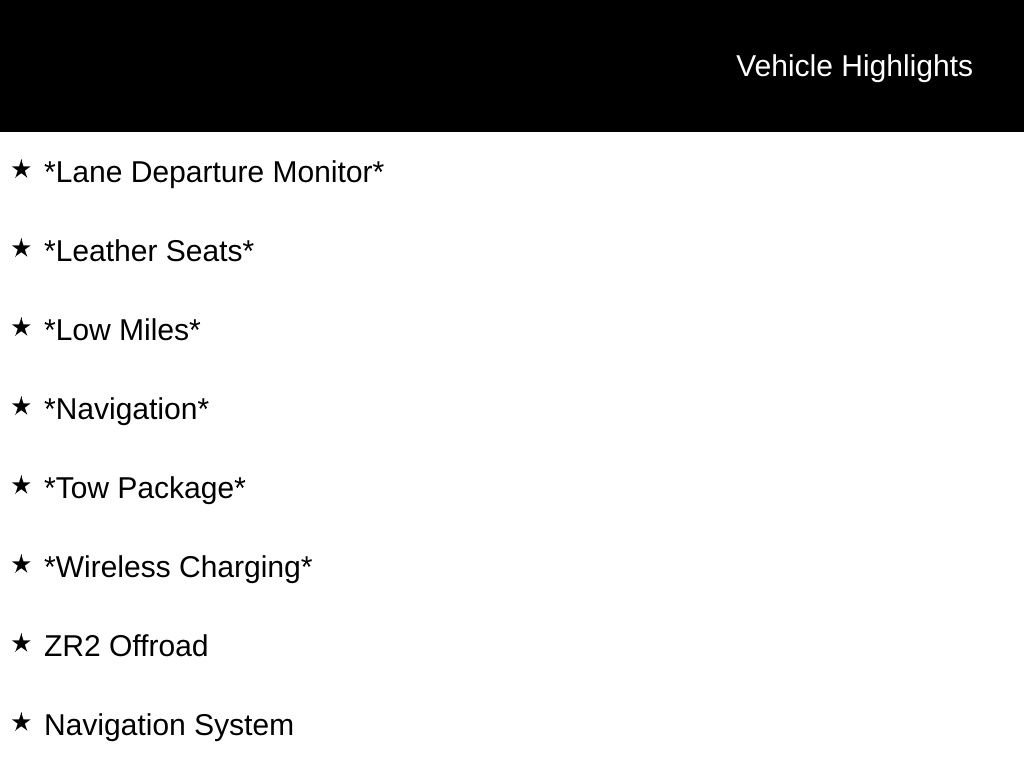
Task: Click the star icon beside Navigation System
Action: click(x=21, y=723)
